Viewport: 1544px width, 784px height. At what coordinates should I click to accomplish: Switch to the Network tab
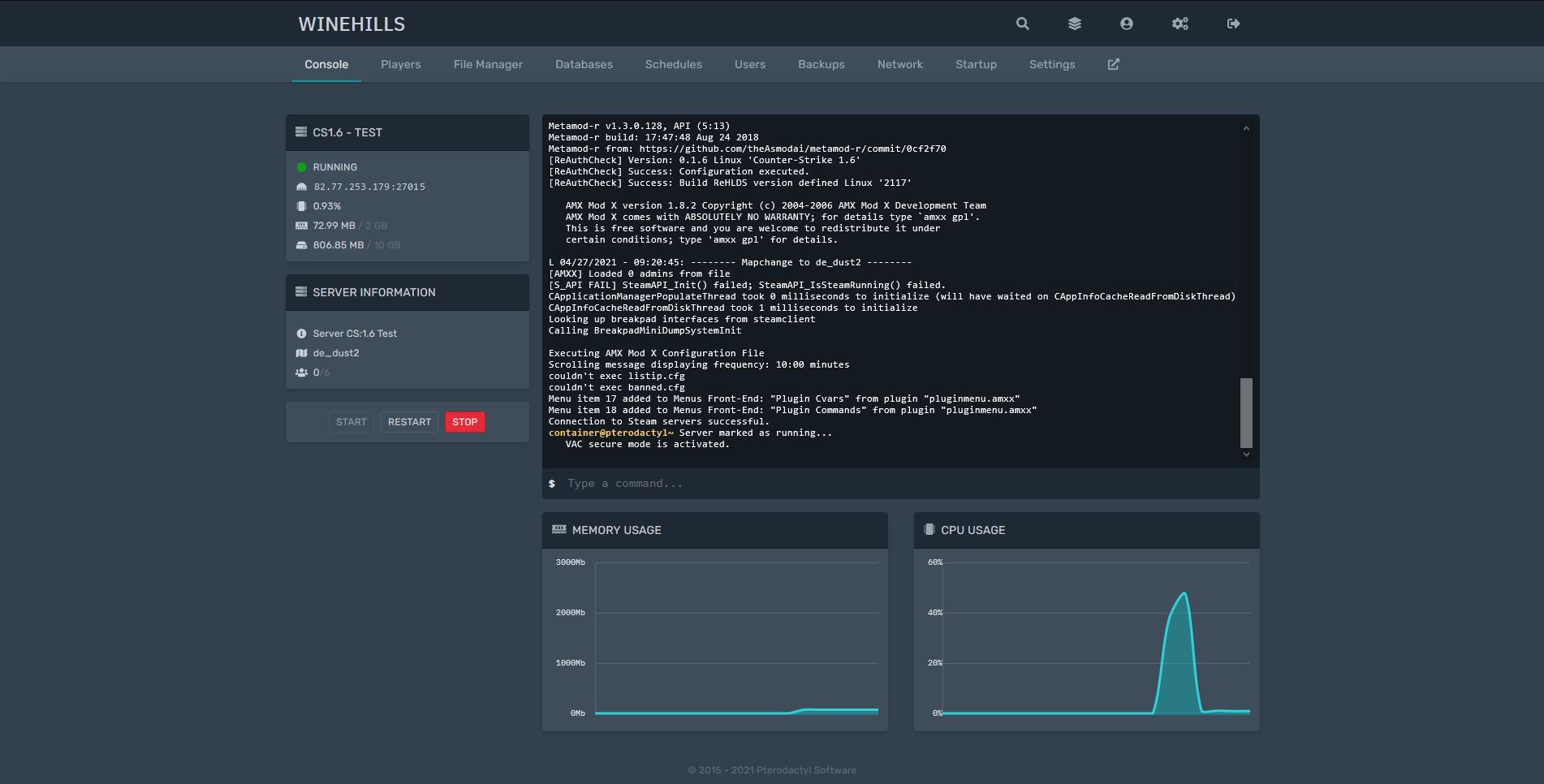click(899, 64)
